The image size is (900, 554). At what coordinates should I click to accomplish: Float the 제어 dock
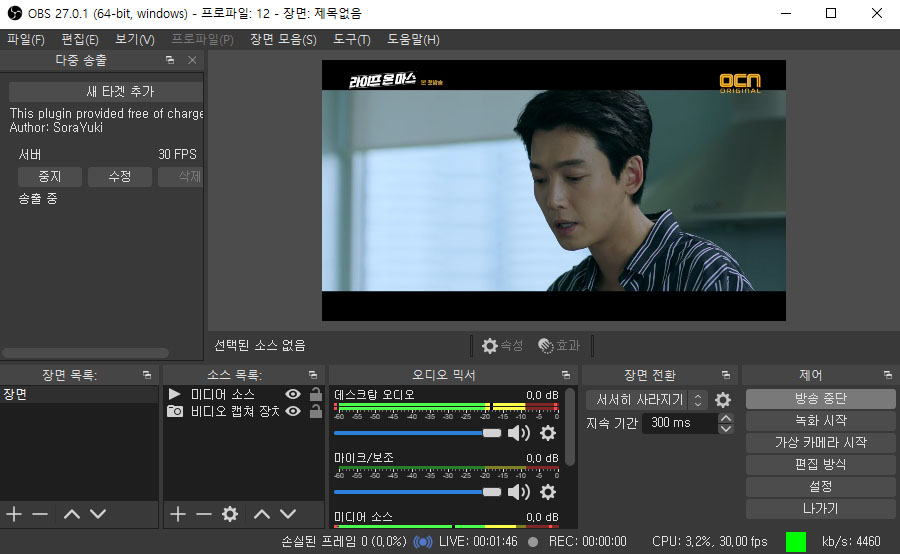tap(888, 375)
